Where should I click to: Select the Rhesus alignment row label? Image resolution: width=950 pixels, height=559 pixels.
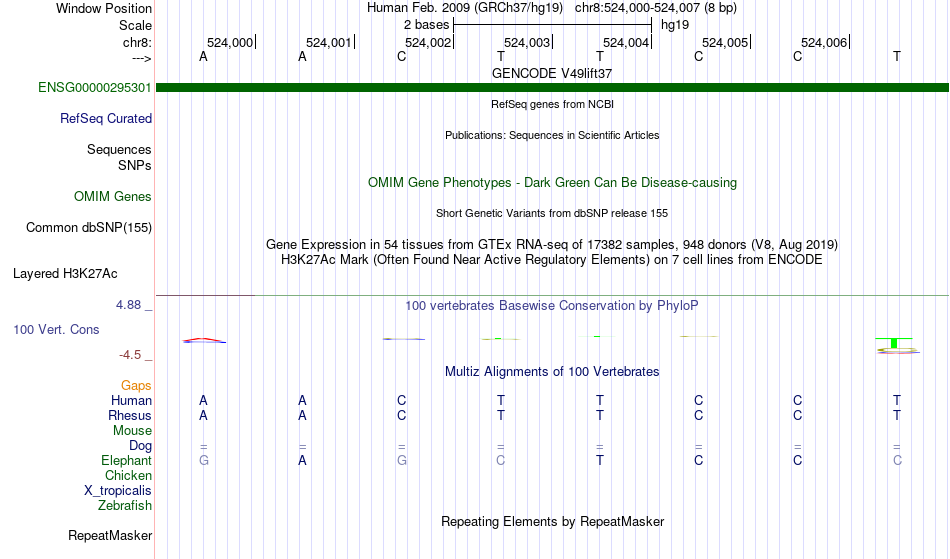[x=130, y=416]
